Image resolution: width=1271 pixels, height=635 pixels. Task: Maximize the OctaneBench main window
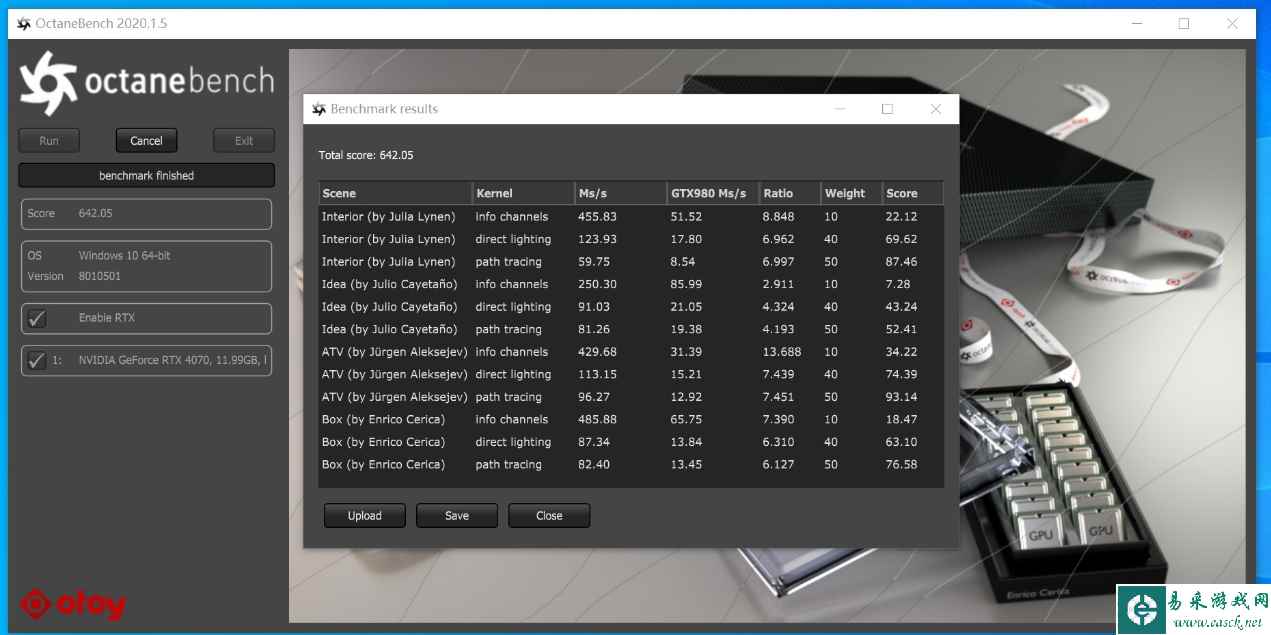click(1183, 23)
